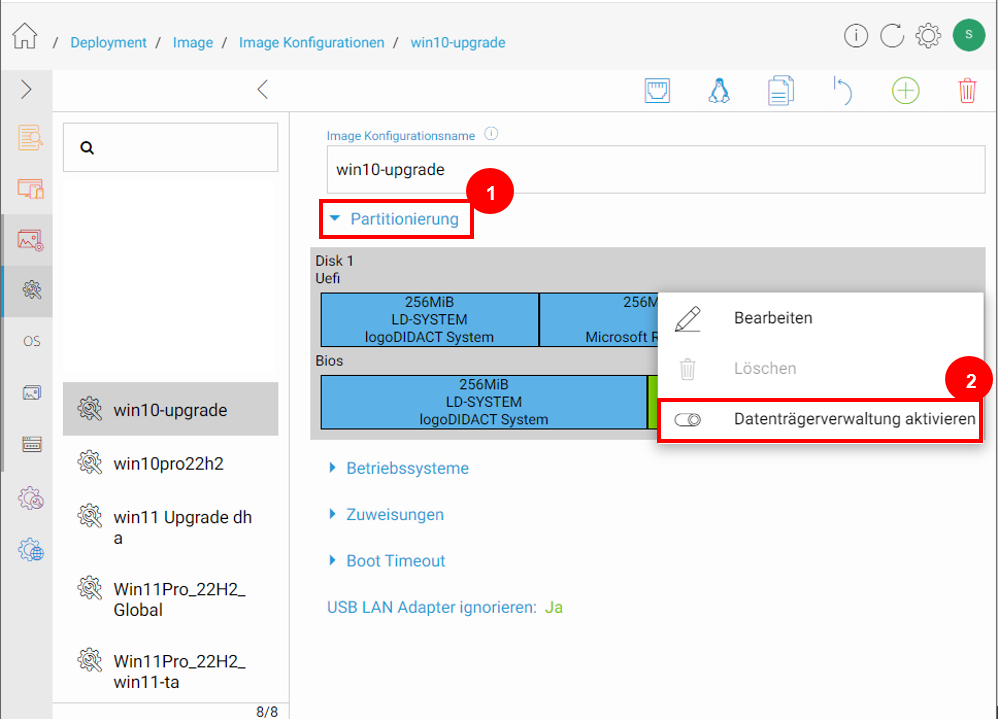Click the Image Konfigurationen breadcrumb link
The width and height of the screenshot is (998, 719).
pyautogui.click(x=311, y=43)
